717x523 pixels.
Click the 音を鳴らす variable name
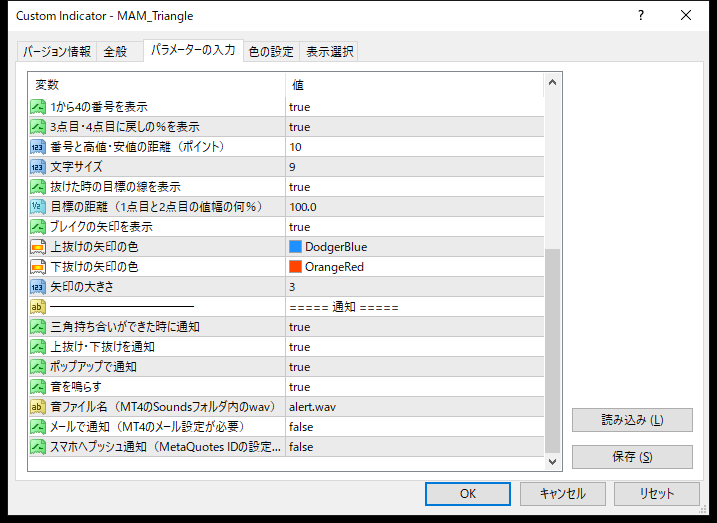pos(76,387)
